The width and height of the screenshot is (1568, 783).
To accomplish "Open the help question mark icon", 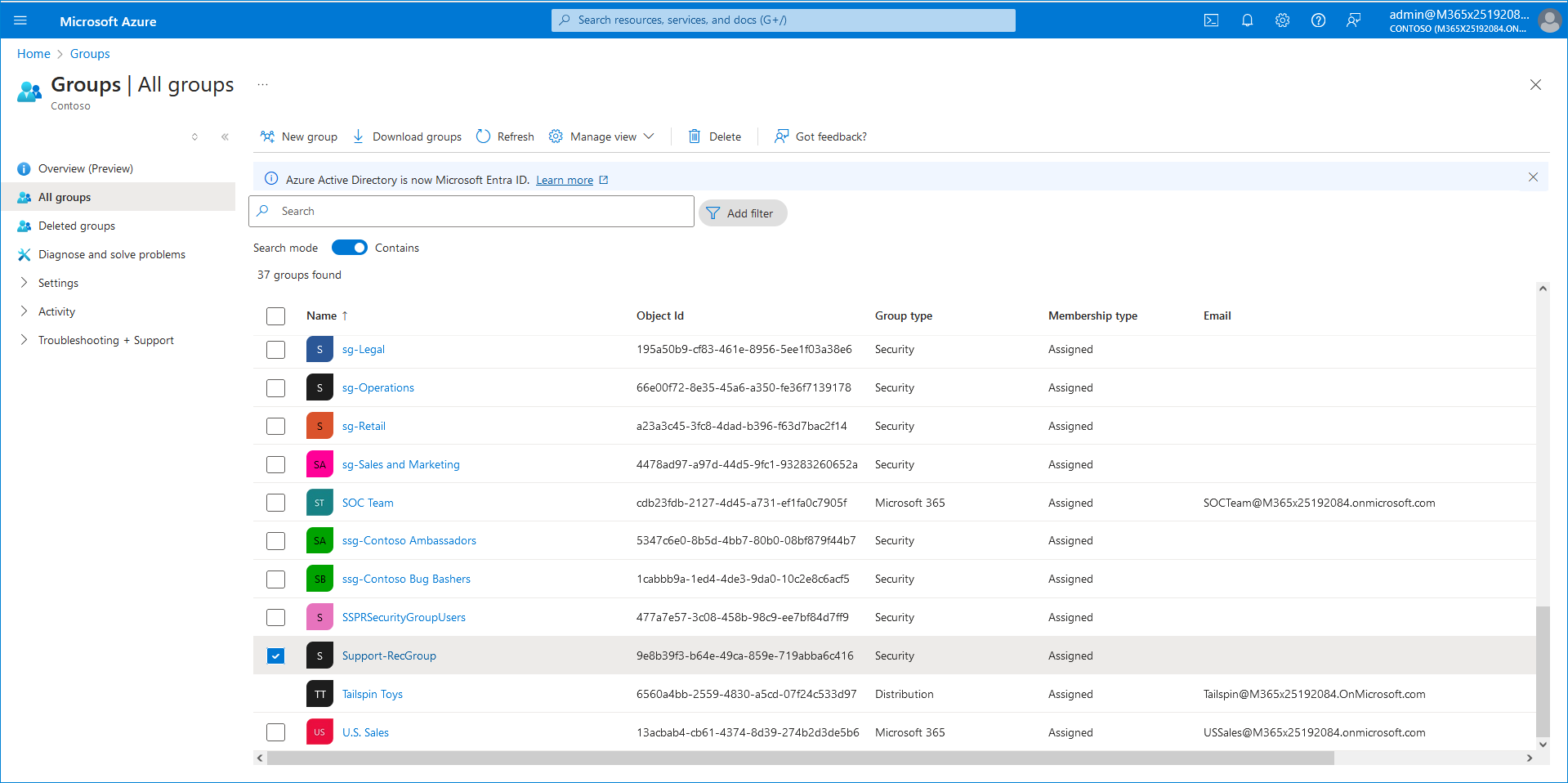I will [x=1318, y=20].
